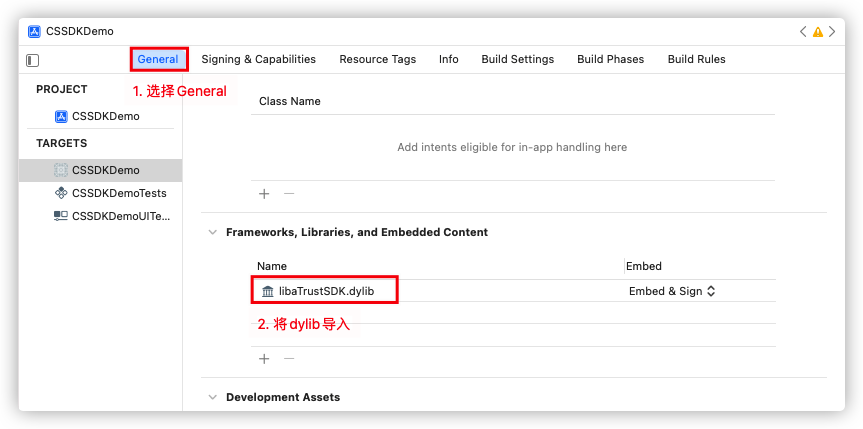Select CSSDKDemoTests target
Viewport: 863px width, 429px height.
(x=118, y=193)
